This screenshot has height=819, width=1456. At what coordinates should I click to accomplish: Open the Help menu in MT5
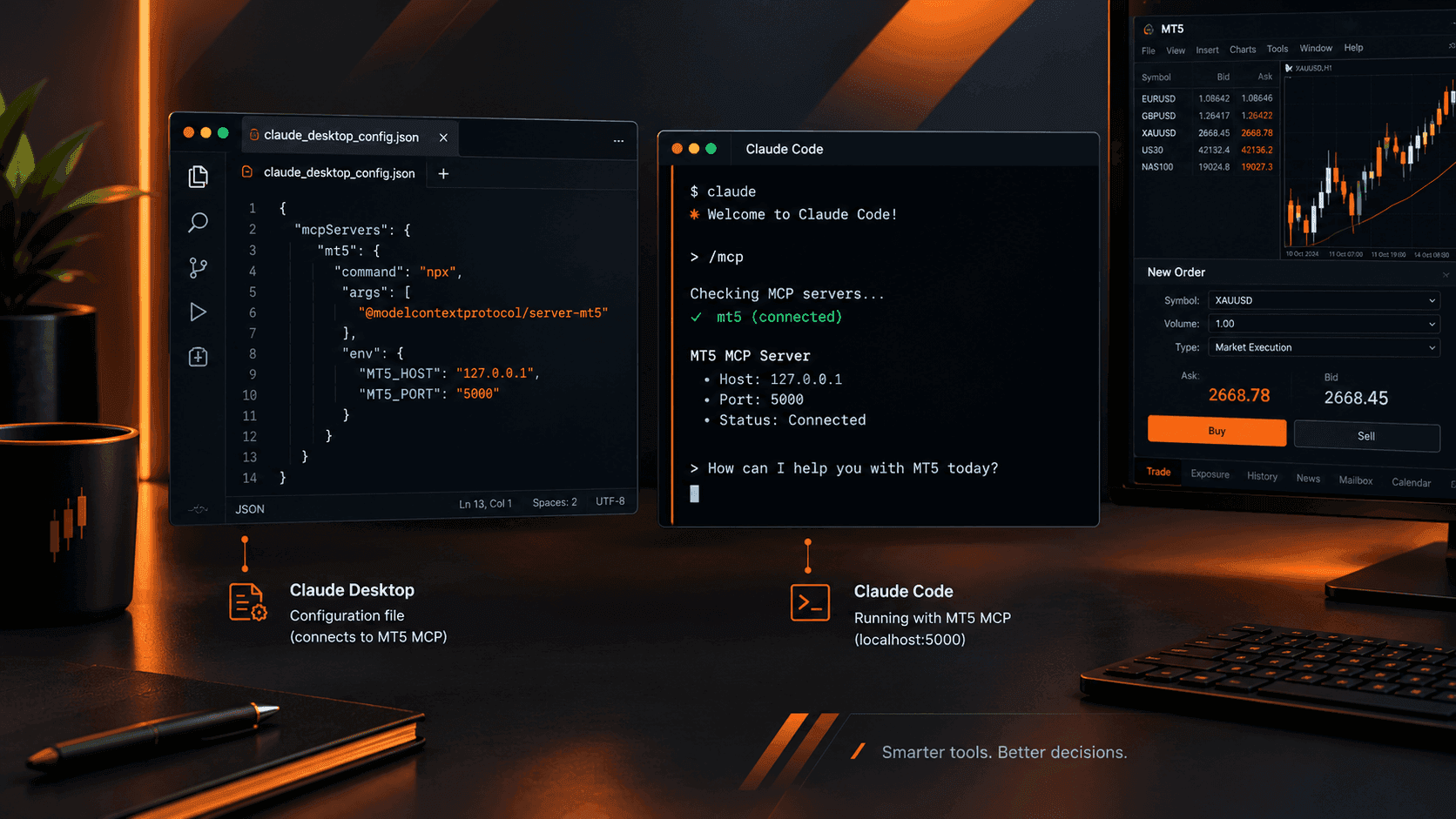click(1353, 48)
